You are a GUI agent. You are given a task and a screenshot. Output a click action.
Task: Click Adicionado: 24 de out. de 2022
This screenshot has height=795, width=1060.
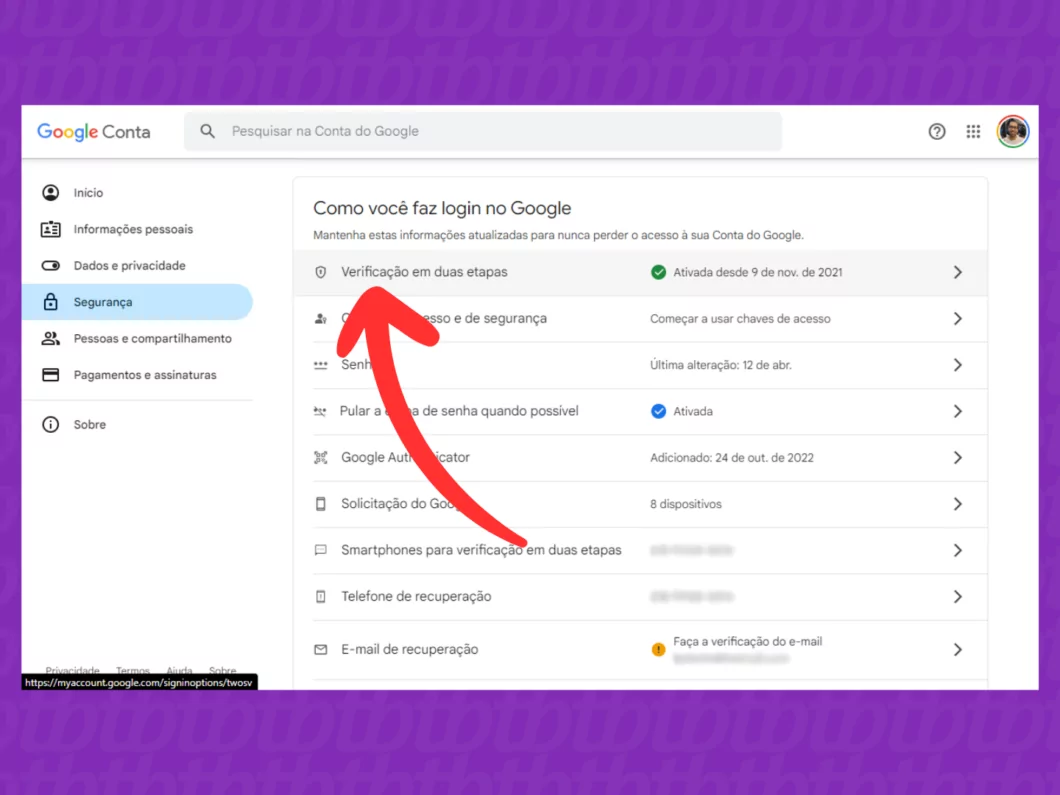[731, 458]
